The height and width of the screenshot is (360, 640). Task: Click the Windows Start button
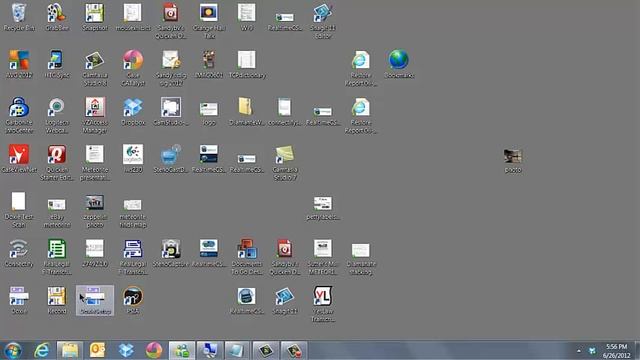pyautogui.click(x=13, y=350)
